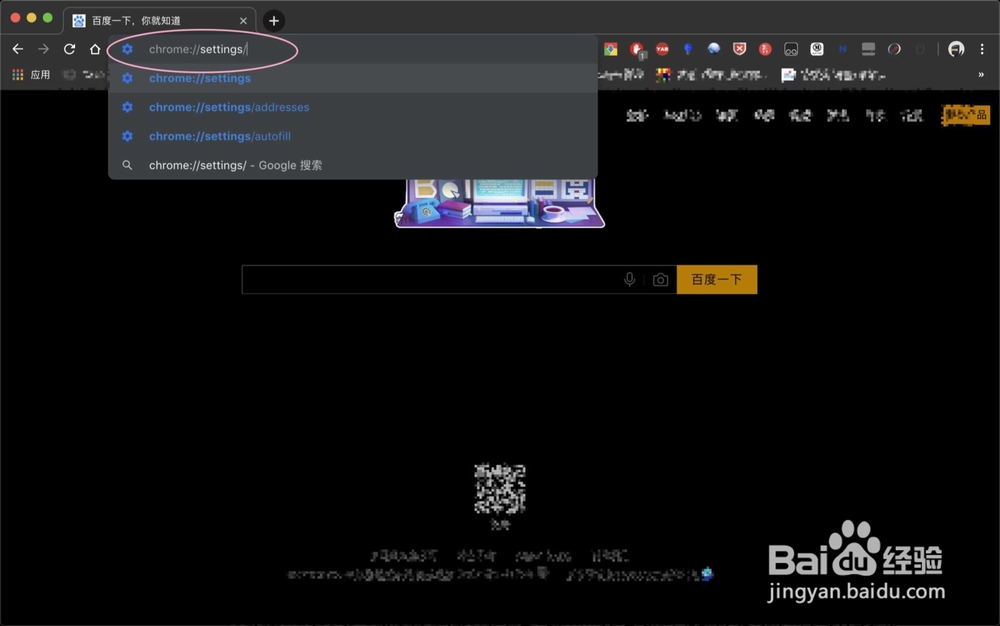
Task: Open the Chrome home page icon
Action: pyautogui.click(x=94, y=48)
